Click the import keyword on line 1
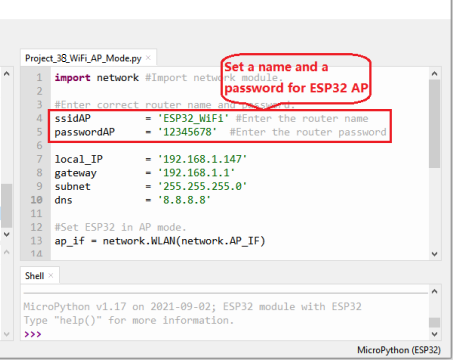Viewport: 454px width, 360px height. [x=72, y=78]
